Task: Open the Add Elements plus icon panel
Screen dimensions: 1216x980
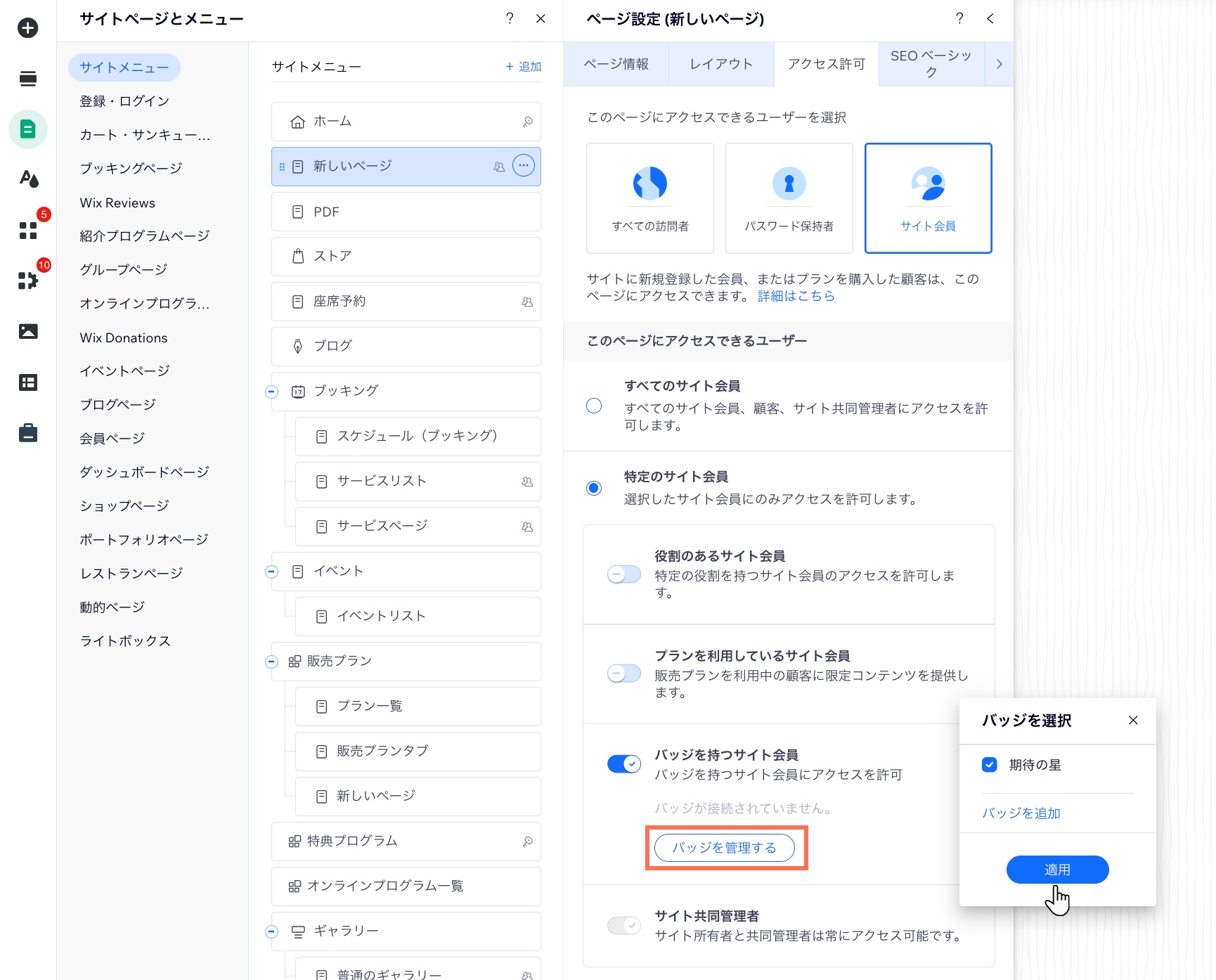Action: pyautogui.click(x=27, y=28)
